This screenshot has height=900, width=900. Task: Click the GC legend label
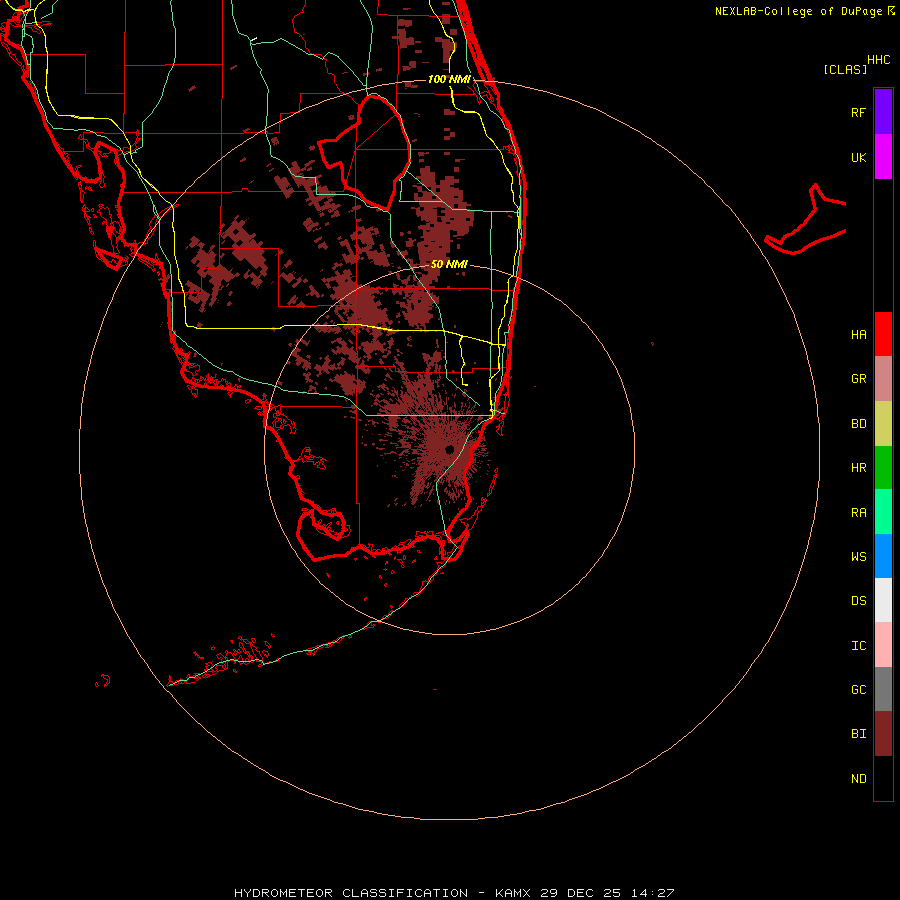[x=858, y=690]
